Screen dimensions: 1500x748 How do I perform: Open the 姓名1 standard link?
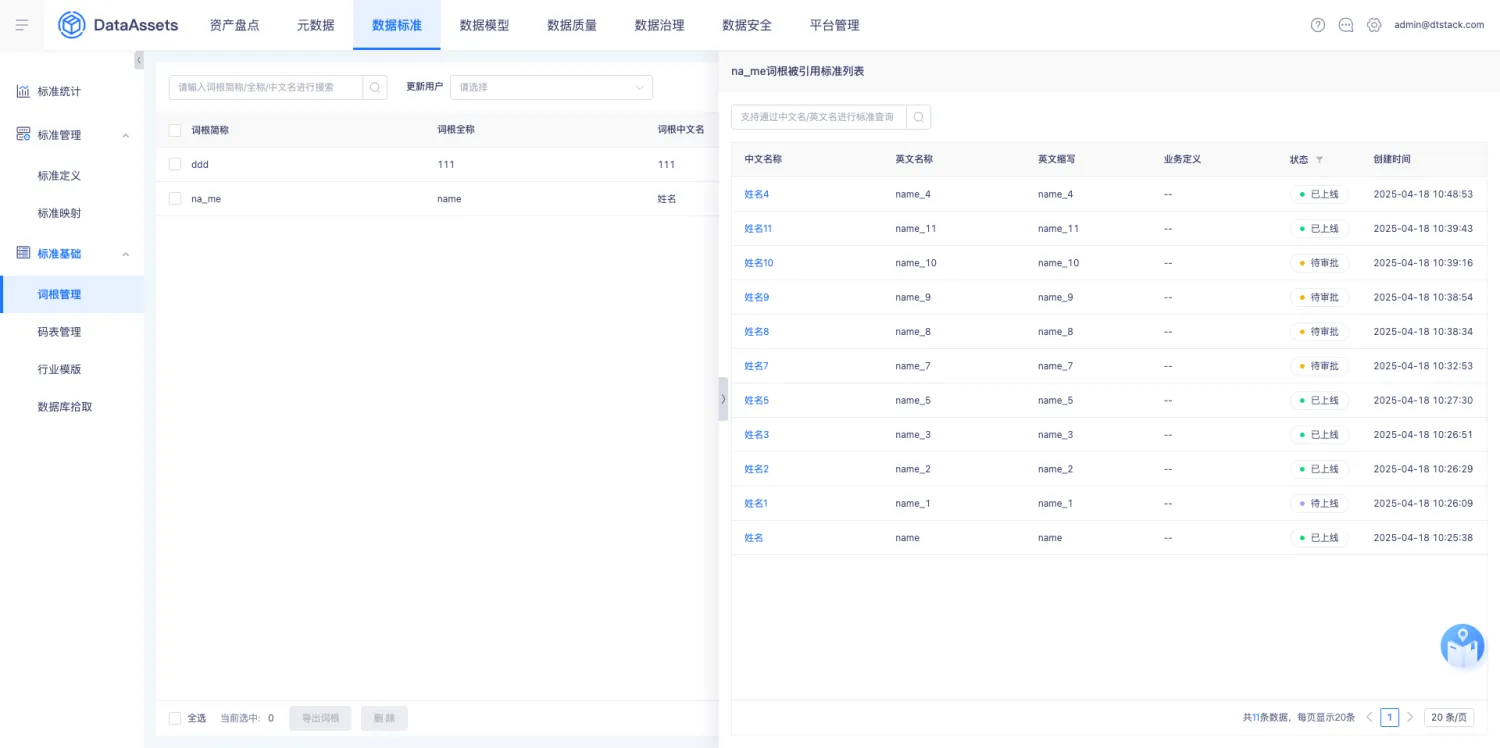coord(756,503)
